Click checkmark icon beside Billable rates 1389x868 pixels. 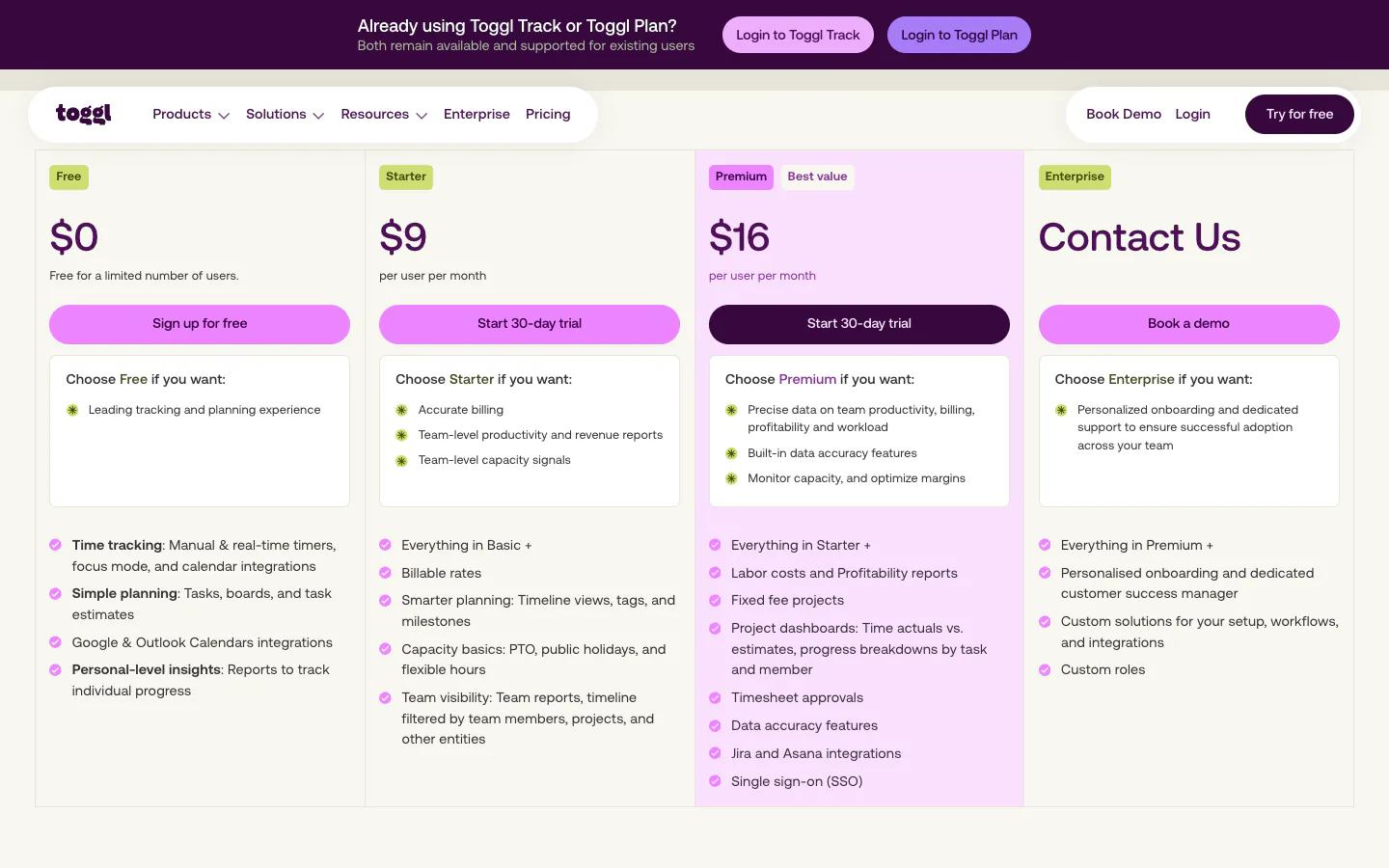[x=385, y=573]
